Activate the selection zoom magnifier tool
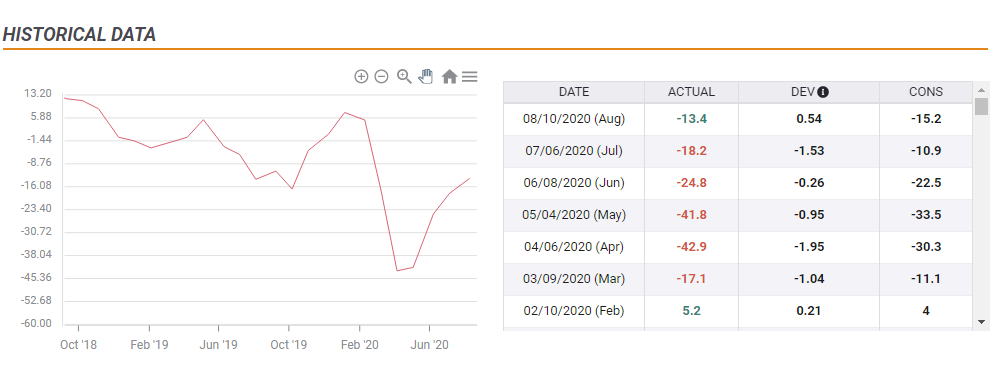1005x389 pixels. point(404,77)
